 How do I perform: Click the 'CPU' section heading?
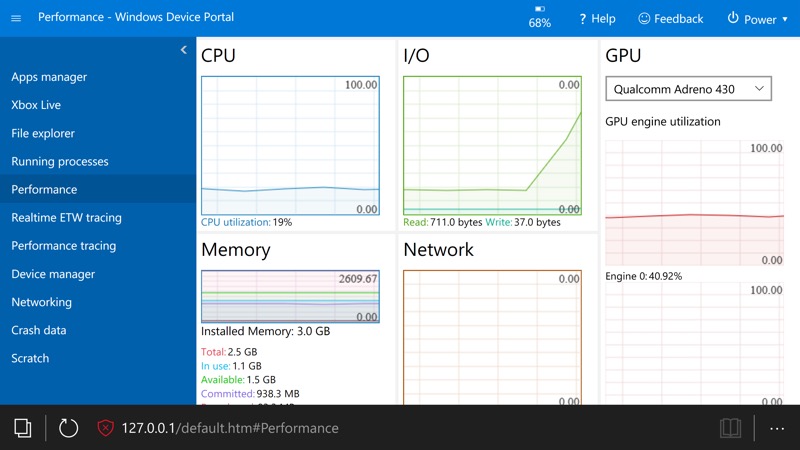tap(218, 55)
